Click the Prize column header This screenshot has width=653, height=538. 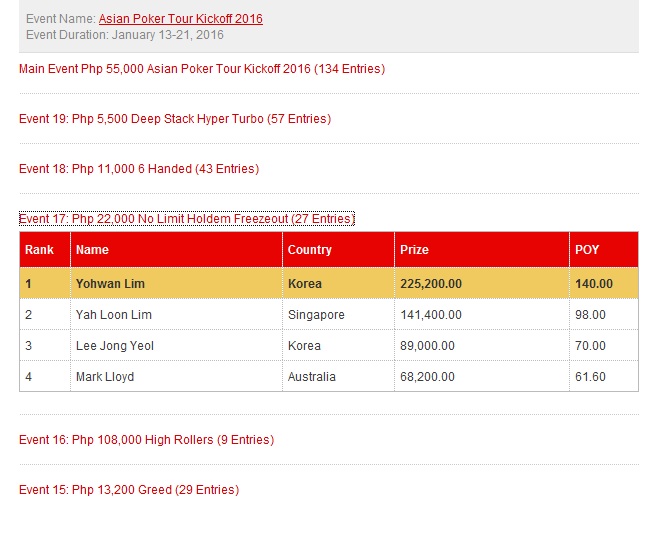click(x=414, y=250)
